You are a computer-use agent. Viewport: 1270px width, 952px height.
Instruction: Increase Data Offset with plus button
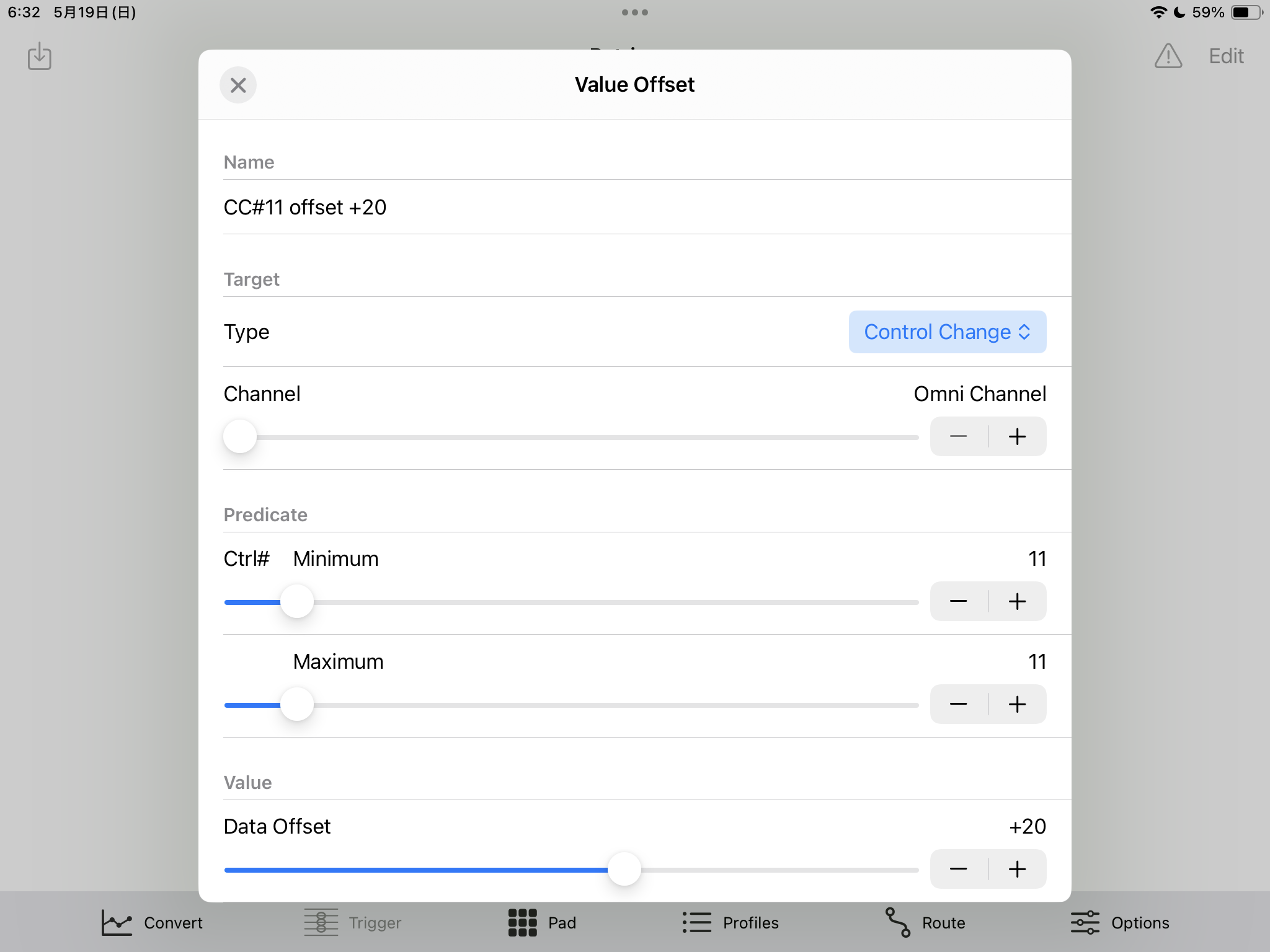tap(1018, 869)
